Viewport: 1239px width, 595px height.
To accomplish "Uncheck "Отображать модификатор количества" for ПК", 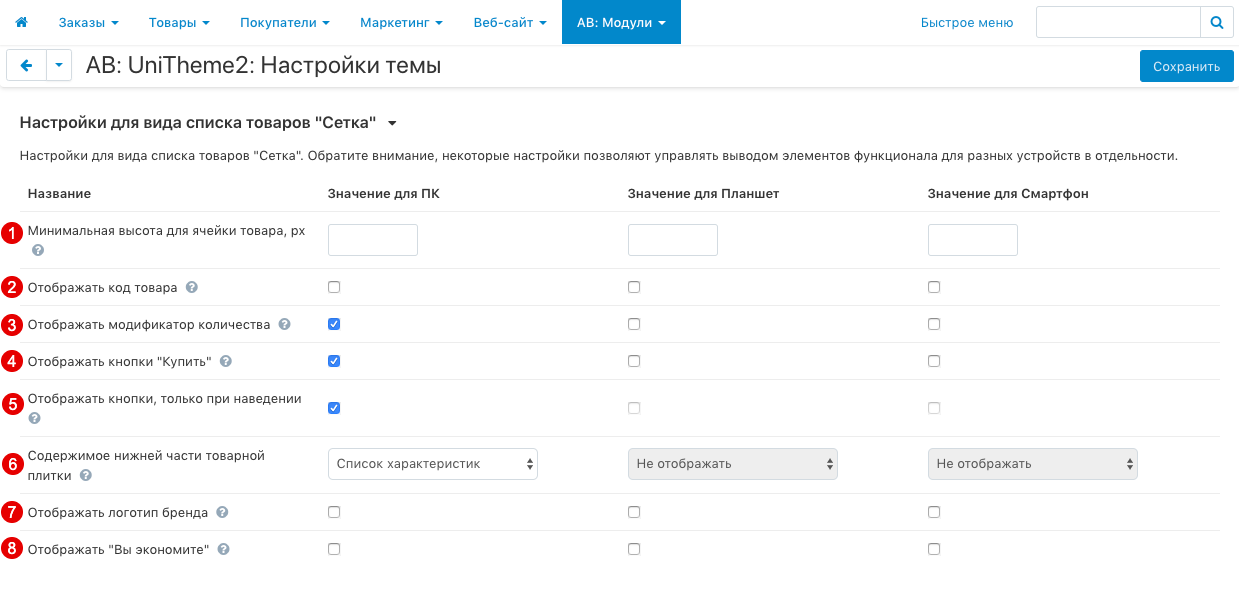I will [x=333, y=323].
